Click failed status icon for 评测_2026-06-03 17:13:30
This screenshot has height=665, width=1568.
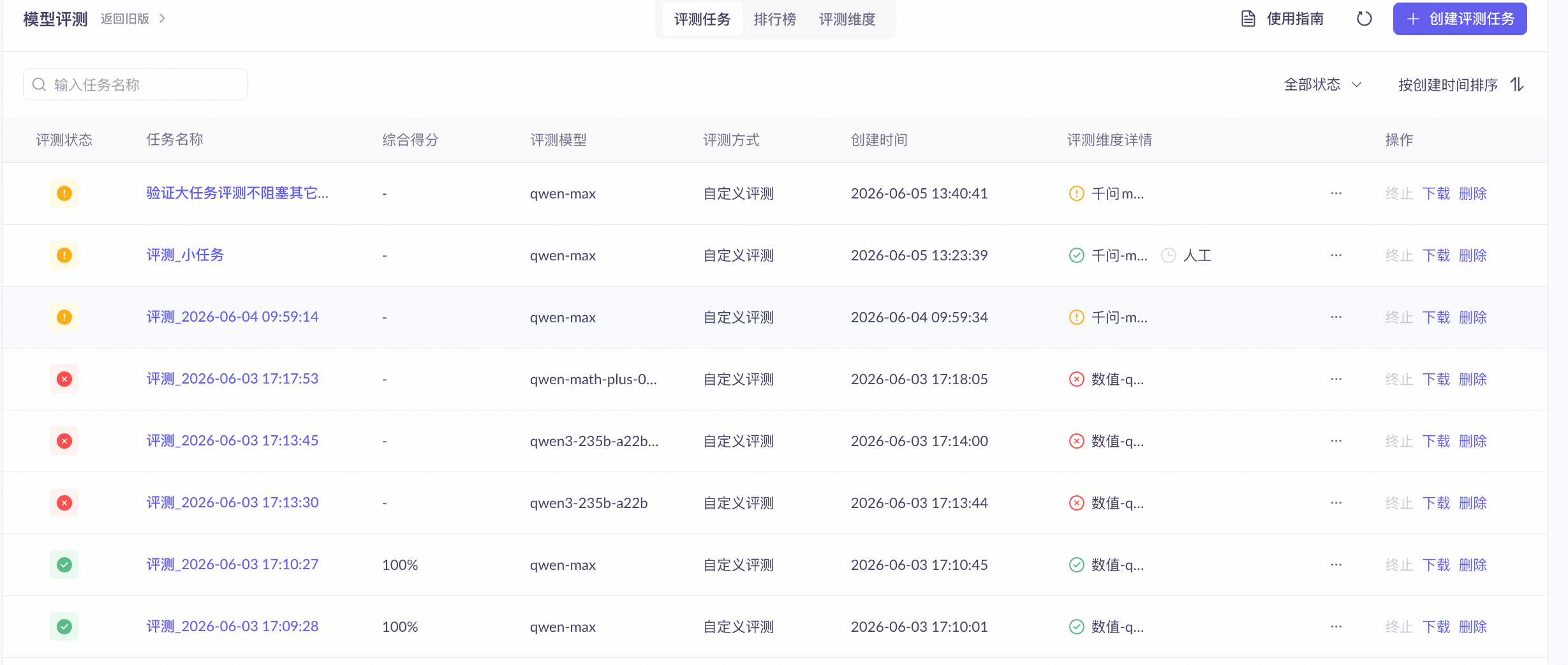(64, 503)
